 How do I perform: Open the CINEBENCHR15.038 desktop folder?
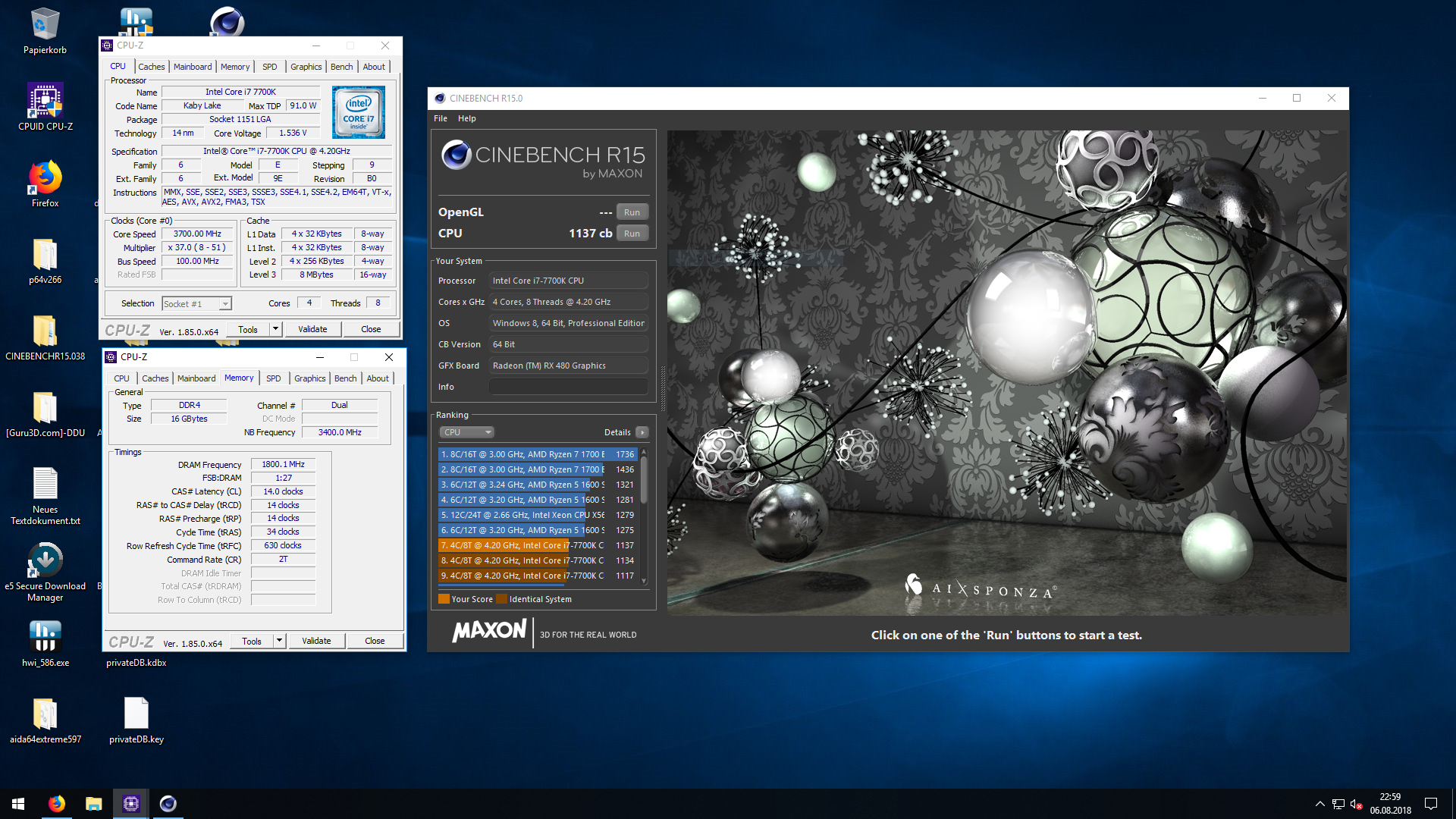[45, 337]
